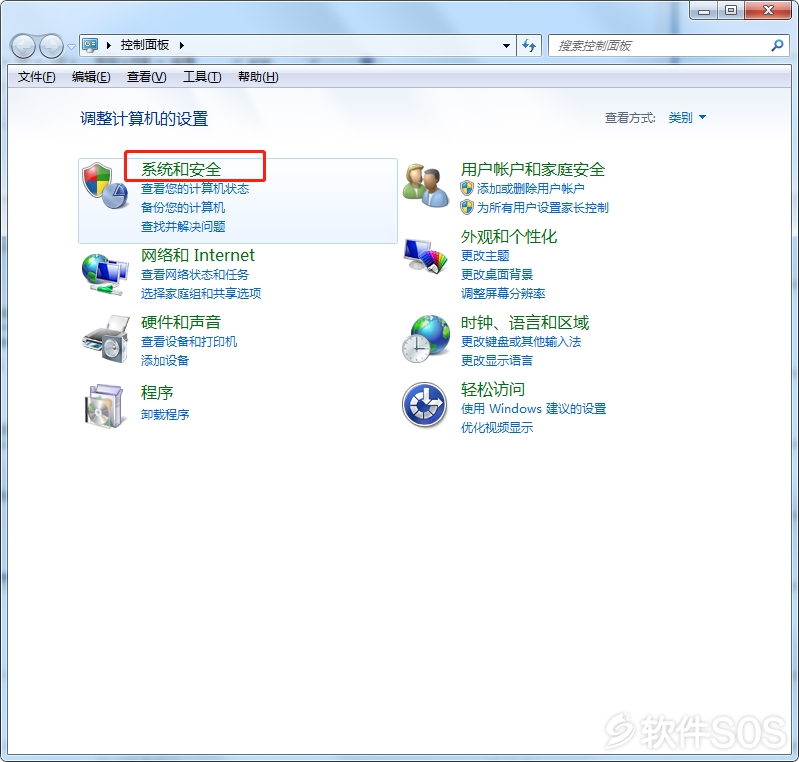Expand the arrow after 控制面板 breadcrumb
The width and height of the screenshot is (799, 762).
(x=181, y=45)
